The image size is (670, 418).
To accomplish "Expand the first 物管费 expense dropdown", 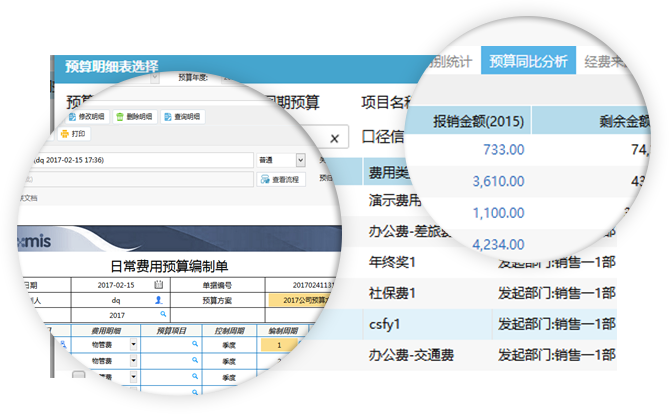I will click(133, 344).
